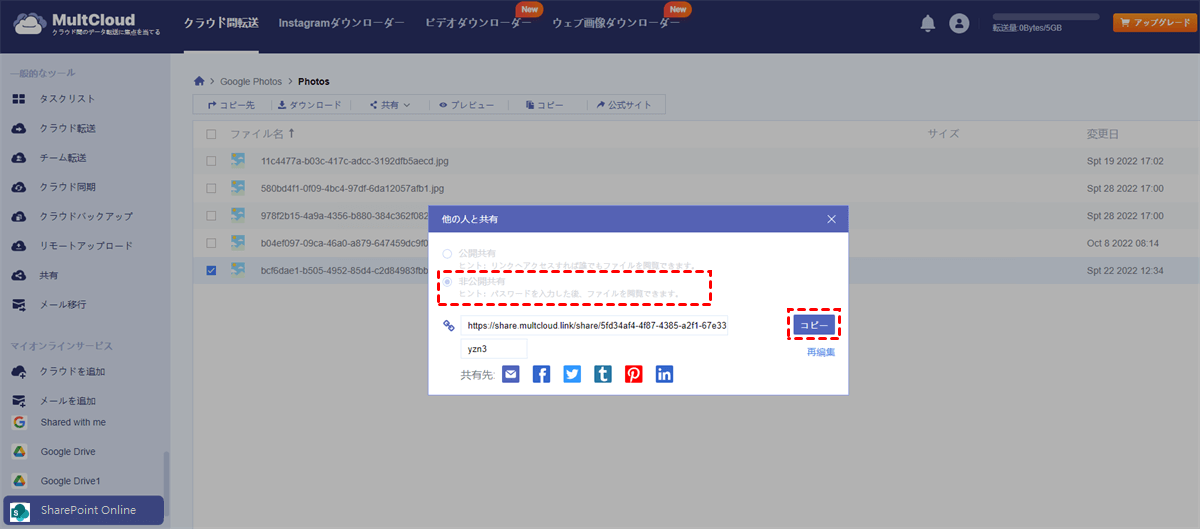
Task: Click the アップグレード button
Action: click(1155, 23)
